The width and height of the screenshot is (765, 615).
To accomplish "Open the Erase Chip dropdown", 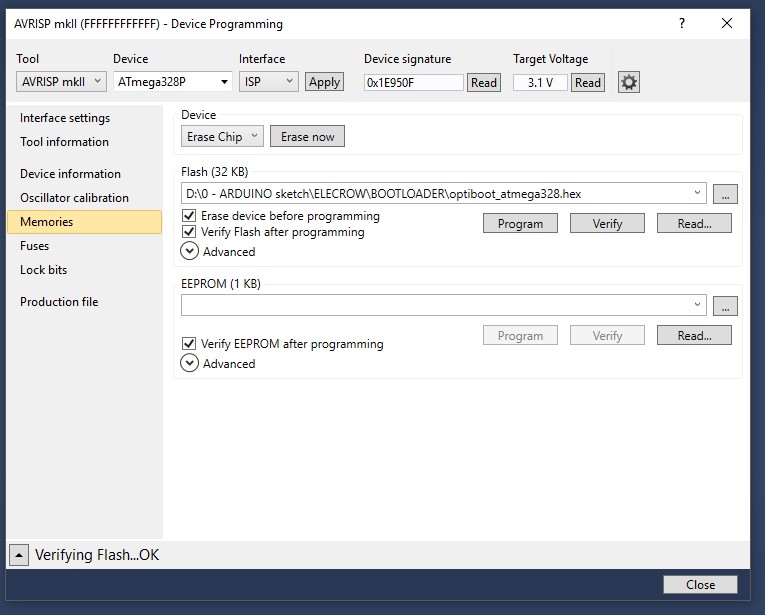I will [x=222, y=137].
